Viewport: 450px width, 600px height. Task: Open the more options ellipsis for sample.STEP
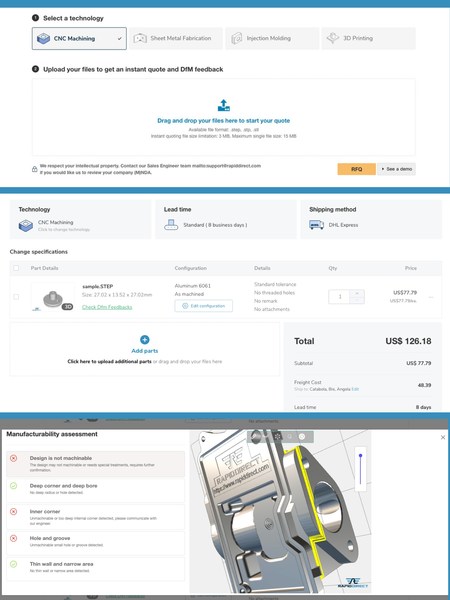pos(431,297)
